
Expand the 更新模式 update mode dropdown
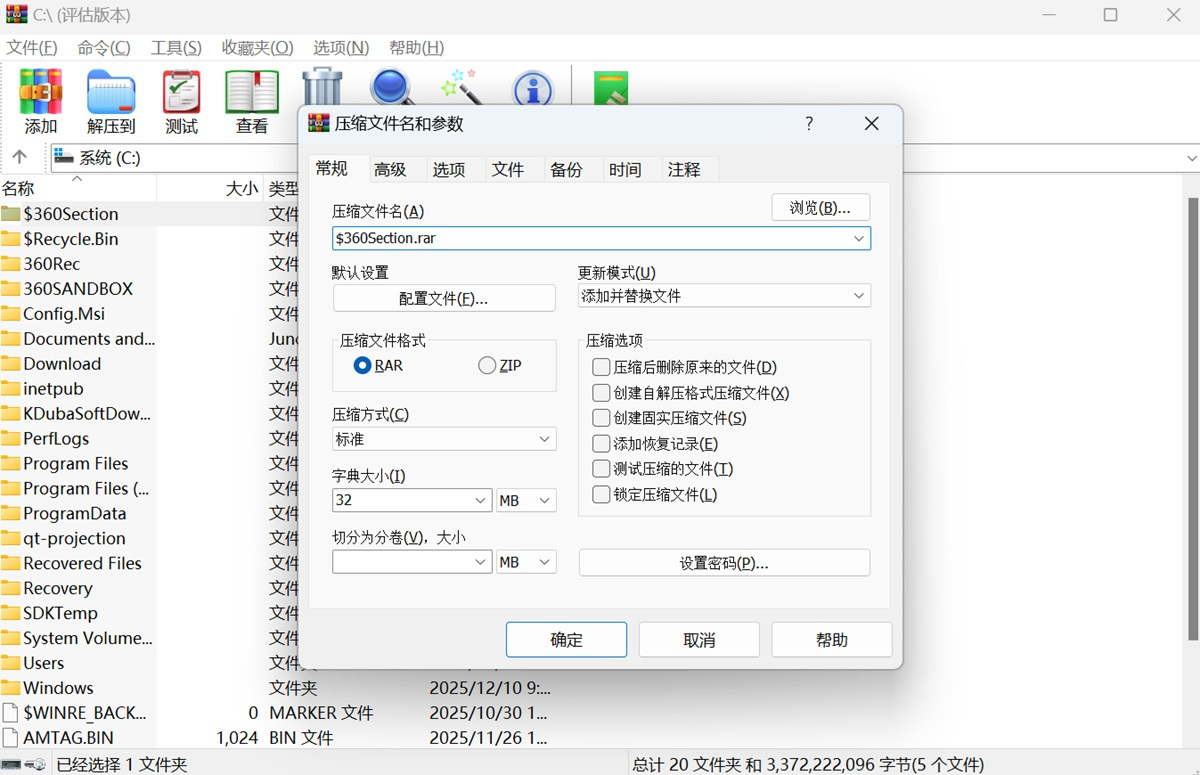(857, 295)
